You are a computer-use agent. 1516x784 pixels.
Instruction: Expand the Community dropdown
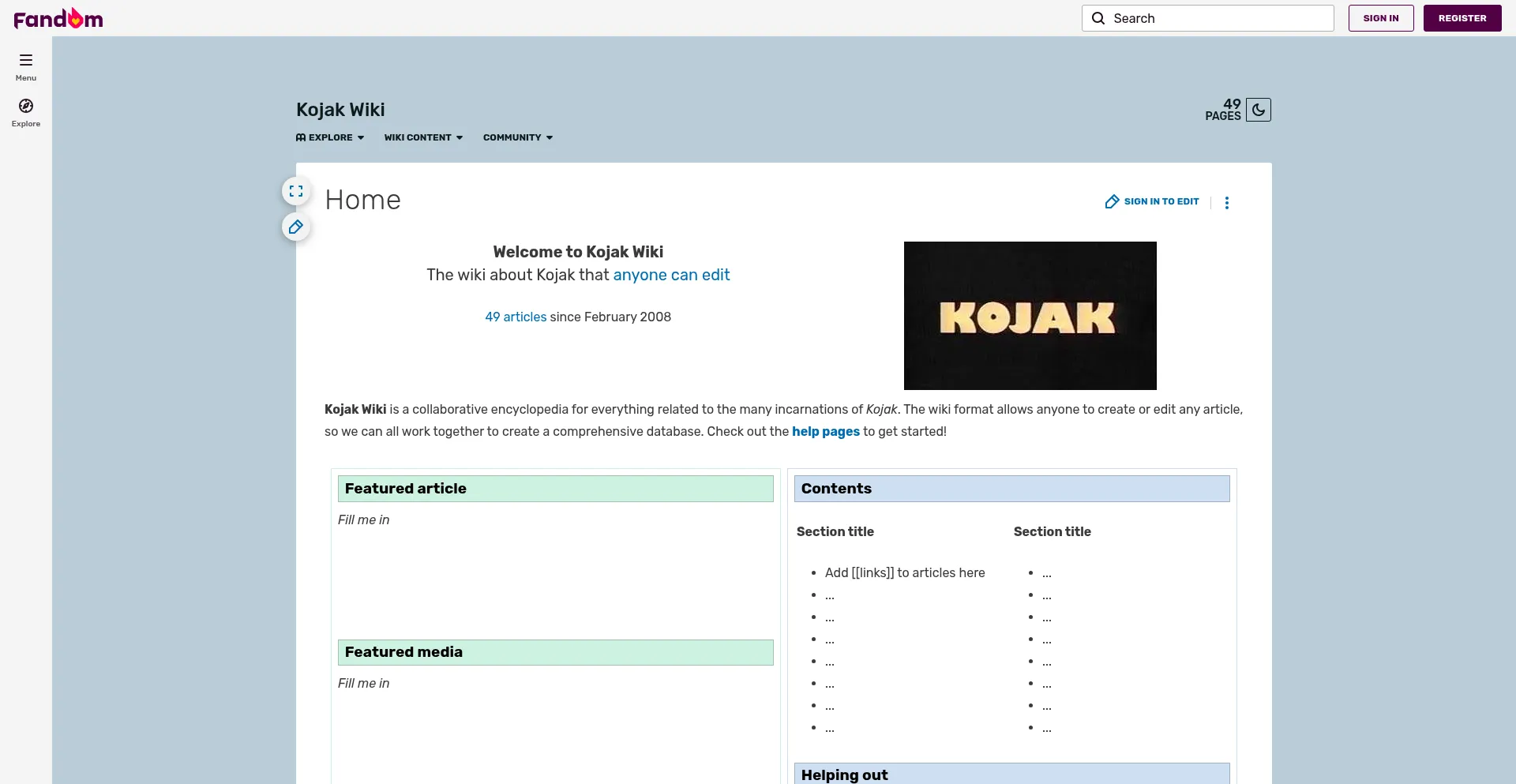pos(518,137)
